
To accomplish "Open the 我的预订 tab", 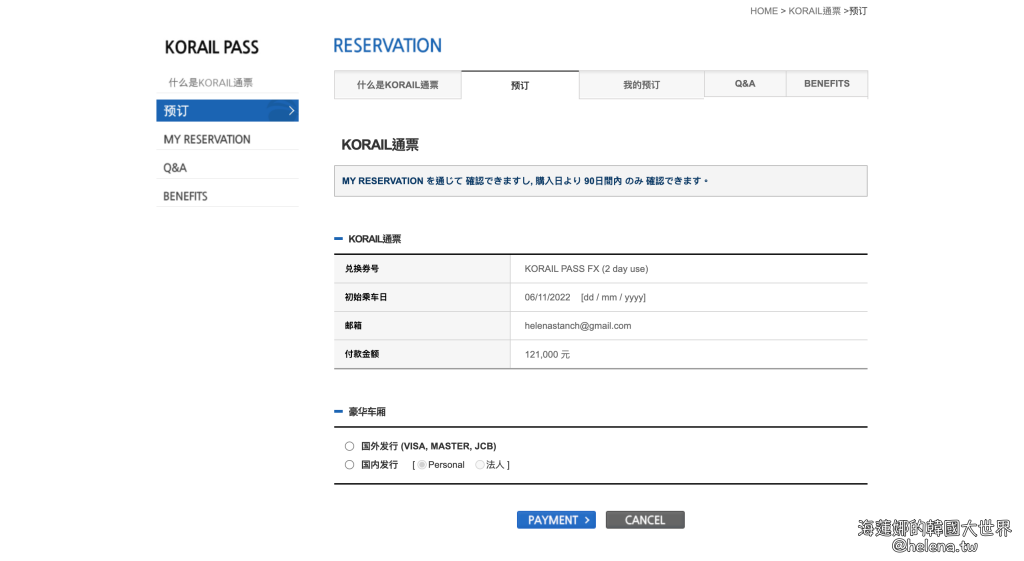I will [641, 85].
